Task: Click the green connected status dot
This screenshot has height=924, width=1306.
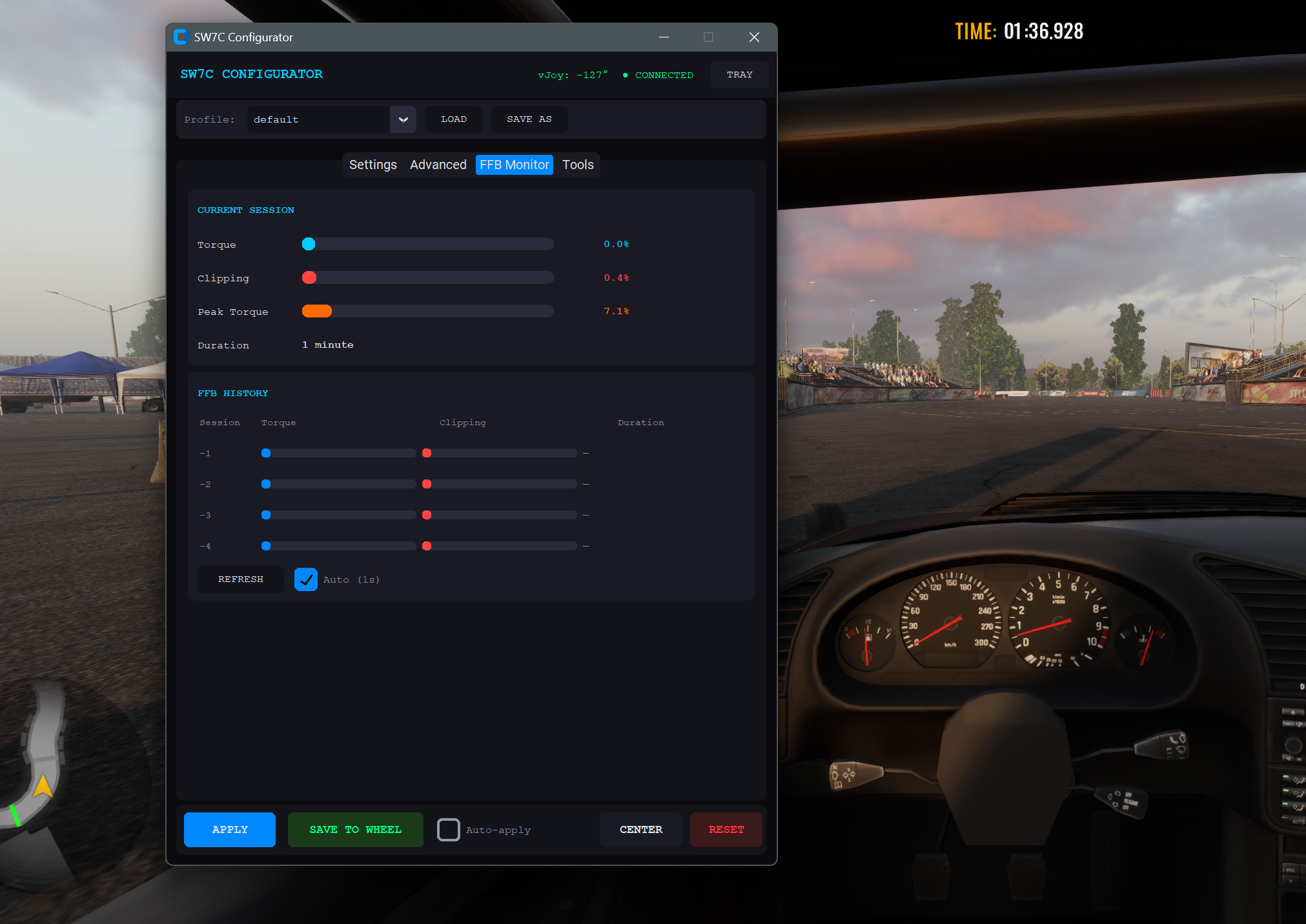Action: [x=625, y=75]
